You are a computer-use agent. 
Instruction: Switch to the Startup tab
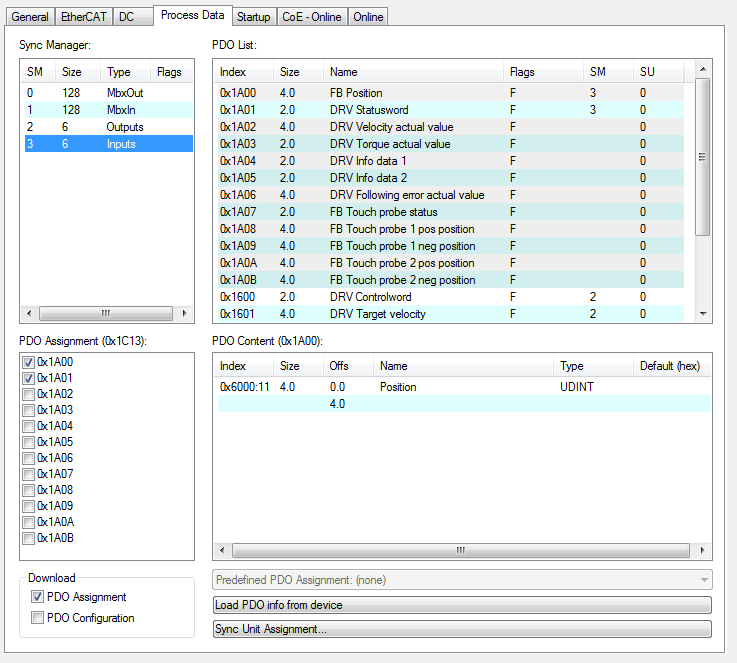tap(254, 17)
